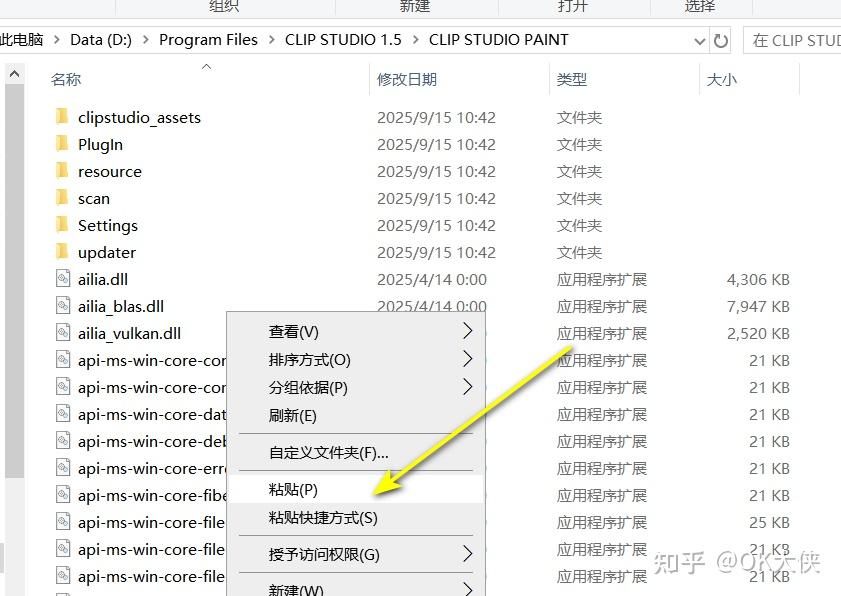Choose 粘贴(P) to paste files
Viewport: 841px width, 596px height.
356,489
